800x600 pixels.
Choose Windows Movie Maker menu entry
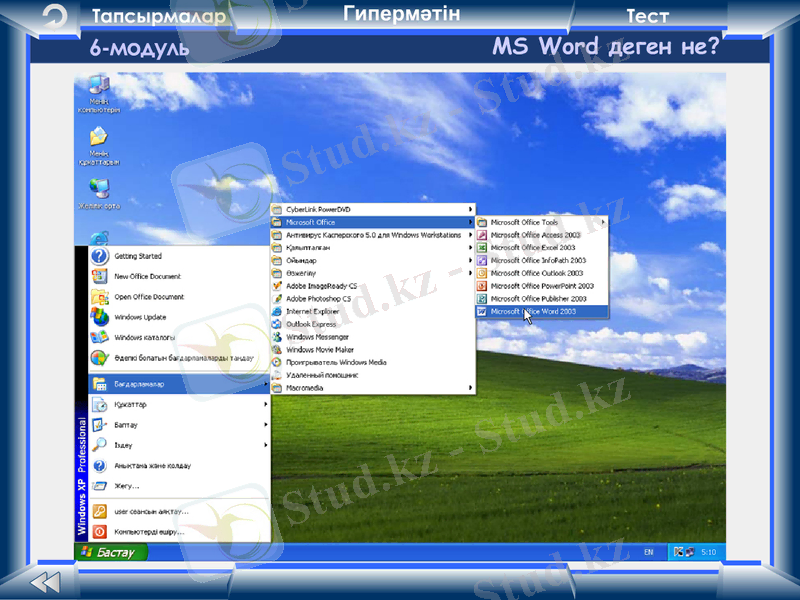coord(320,350)
